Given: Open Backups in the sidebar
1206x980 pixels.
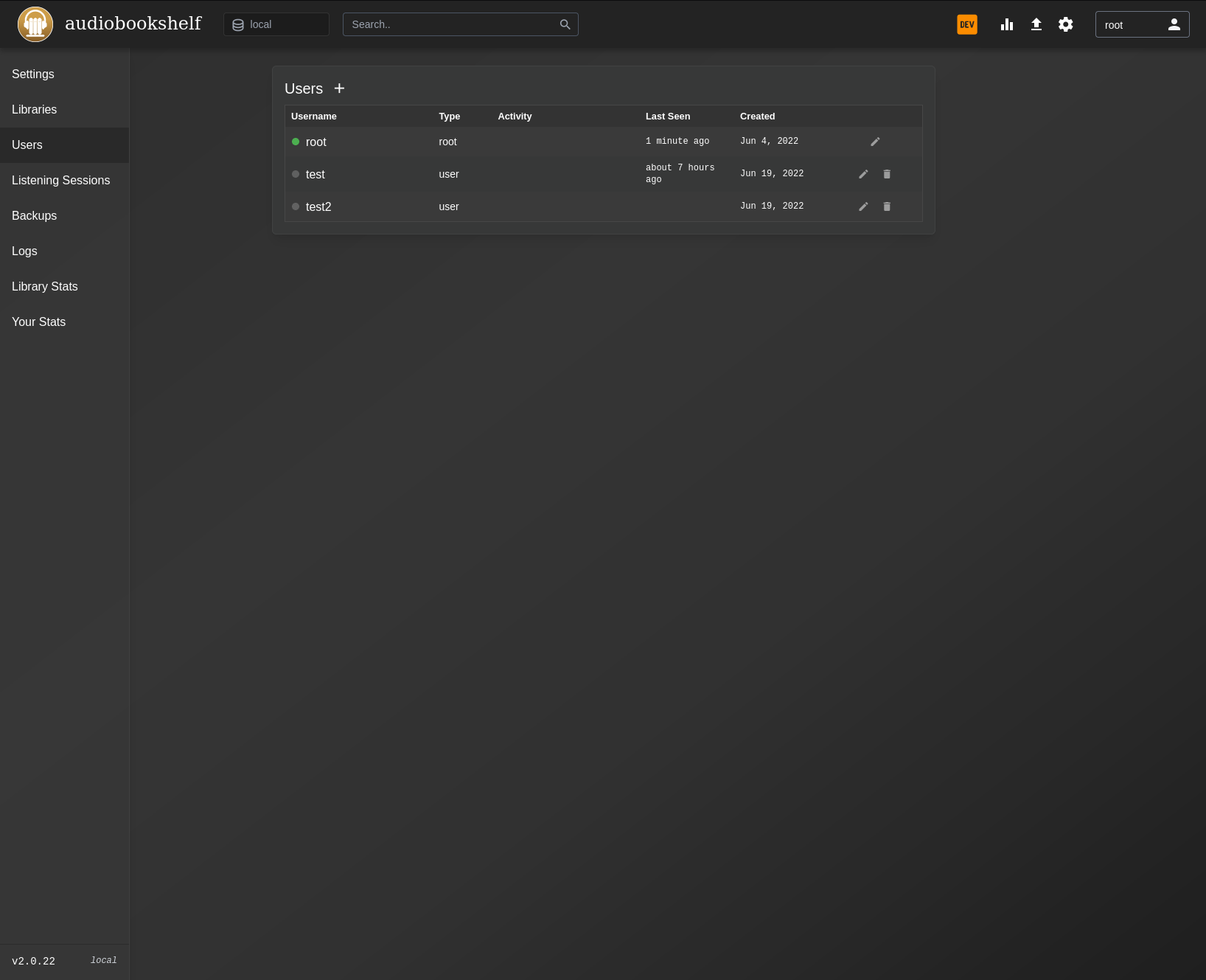Looking at the screenshot, I should tap(65, 216).
